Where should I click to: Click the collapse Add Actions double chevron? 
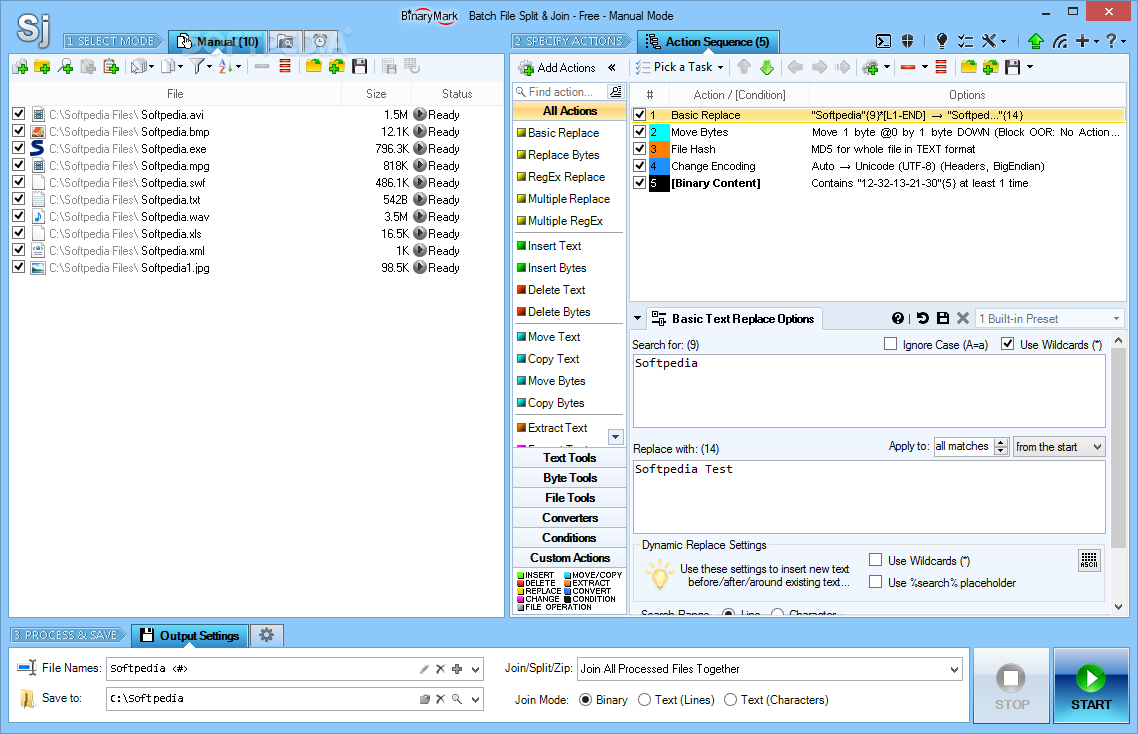612,68
